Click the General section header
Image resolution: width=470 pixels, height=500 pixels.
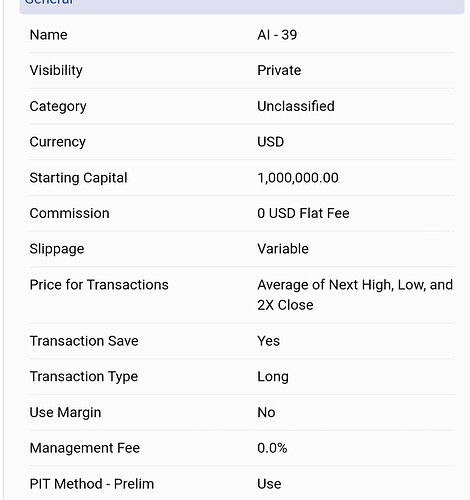pyautogui.click(x=242, y=5)
